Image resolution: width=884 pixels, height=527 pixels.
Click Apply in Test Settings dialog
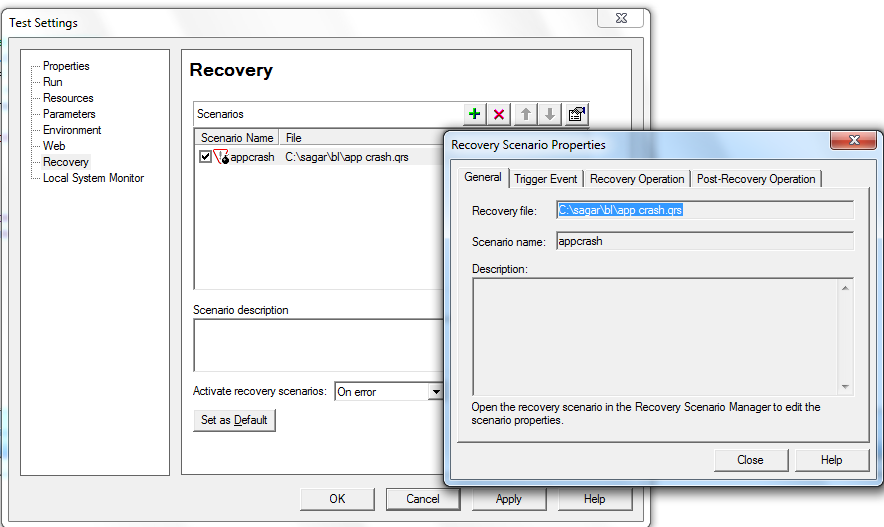click(509, 499)
